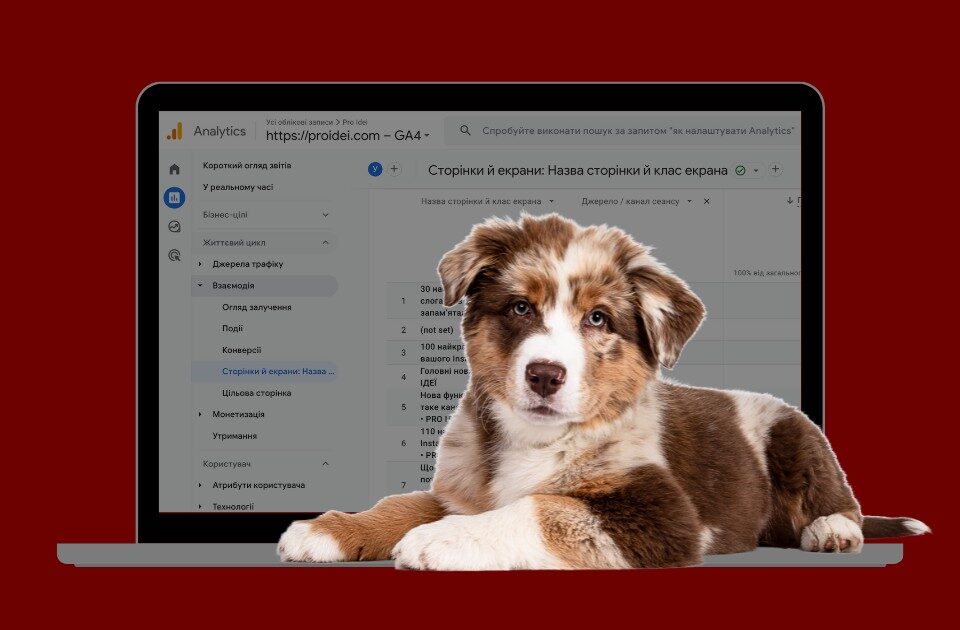Open the property selector https://proidei.com – GA4
Image resolution: width=960 pixels, height=630 pixels.
pos(347,136)
